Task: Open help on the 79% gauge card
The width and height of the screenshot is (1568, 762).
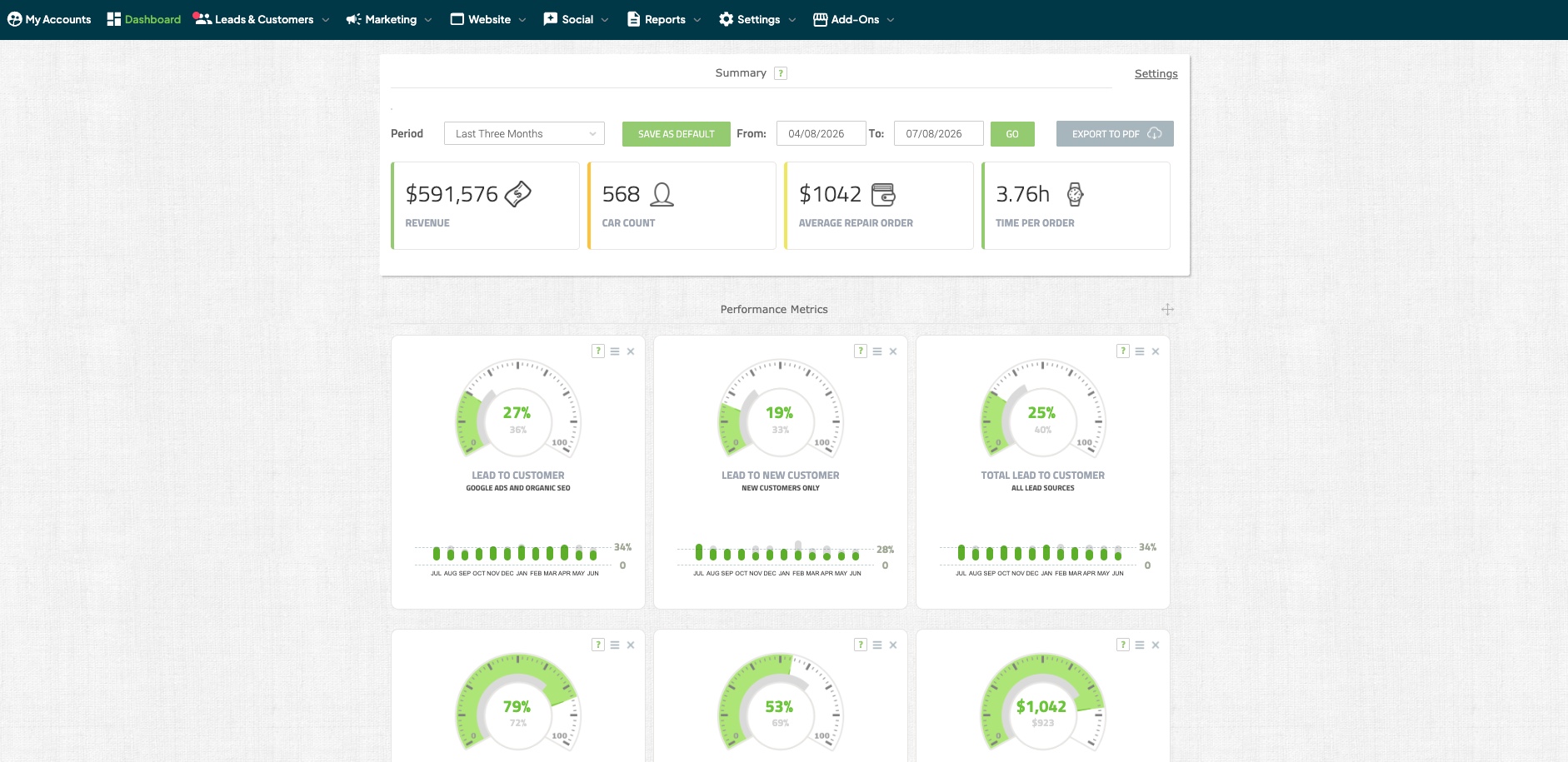Action: click(598, 645)
